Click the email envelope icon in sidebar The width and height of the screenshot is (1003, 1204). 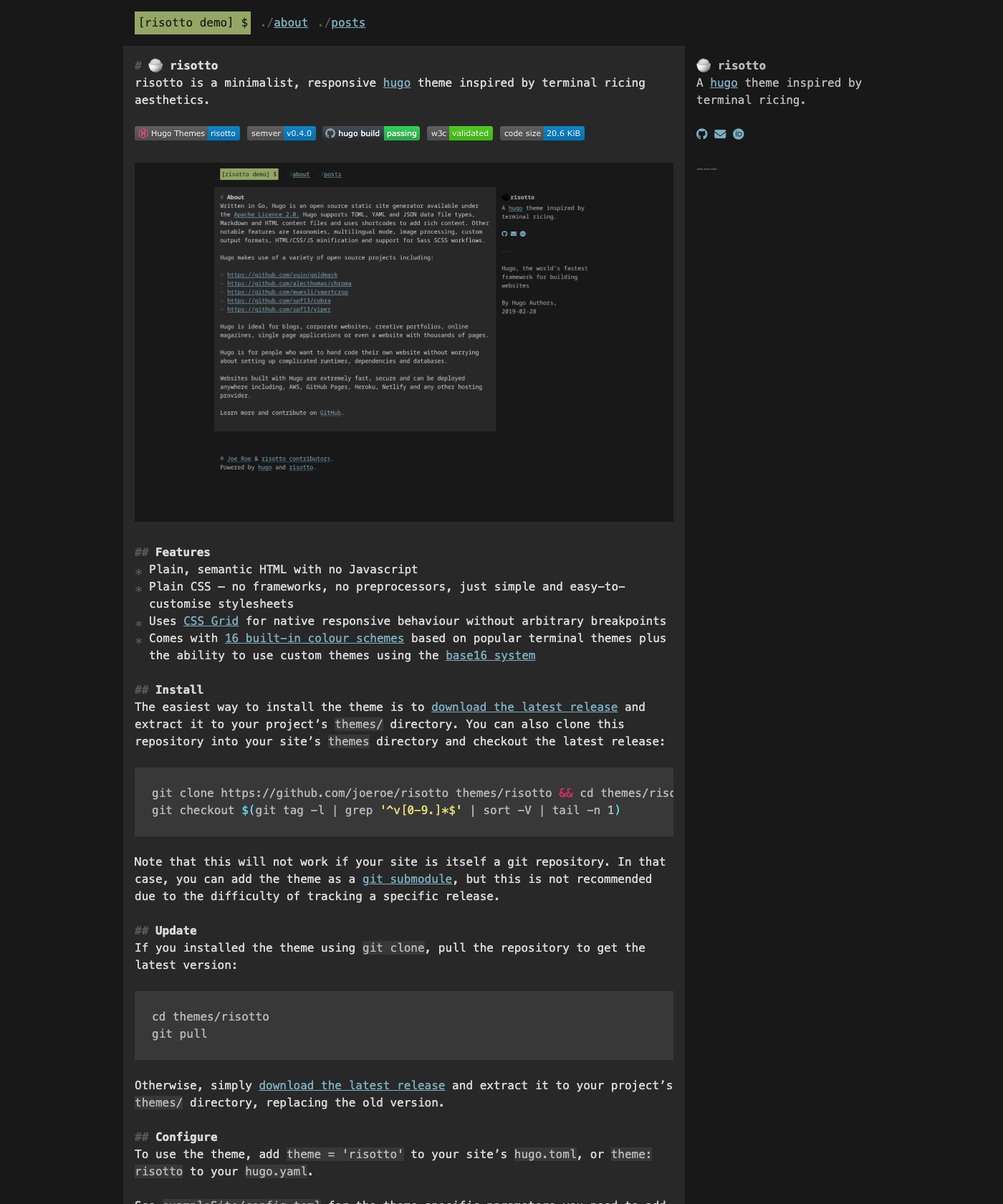[720, 134]
